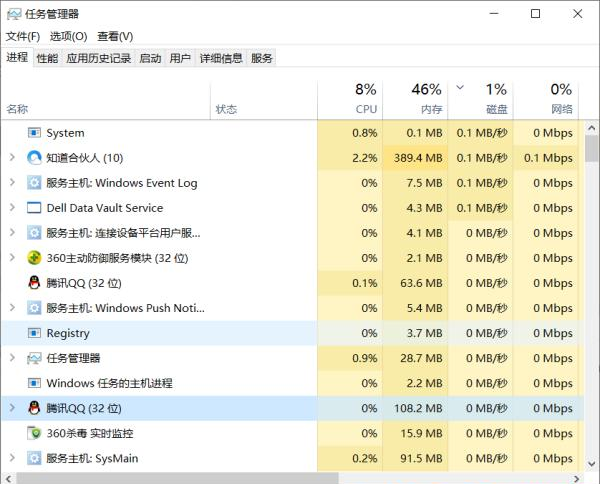
Task: Click the 任务管理器 process icon
Action: tap(34, 358)
